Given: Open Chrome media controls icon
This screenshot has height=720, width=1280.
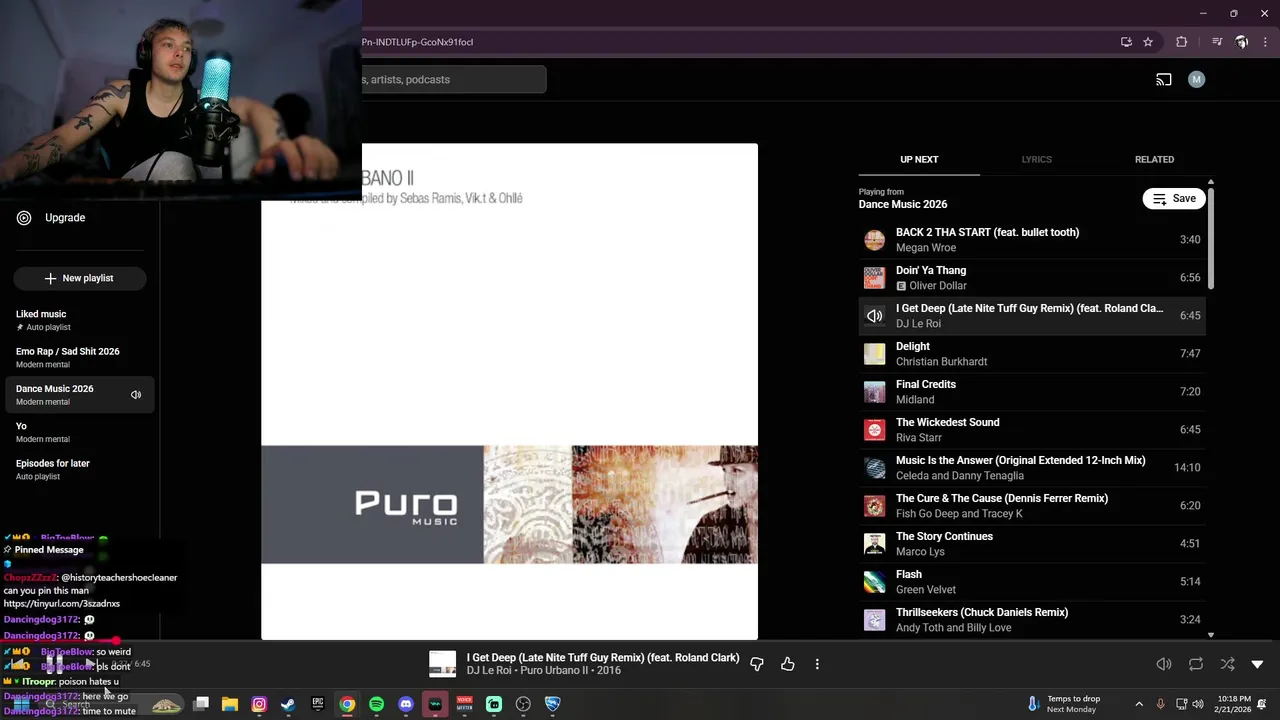Looking at the screenshot, I should point(1217,42).
